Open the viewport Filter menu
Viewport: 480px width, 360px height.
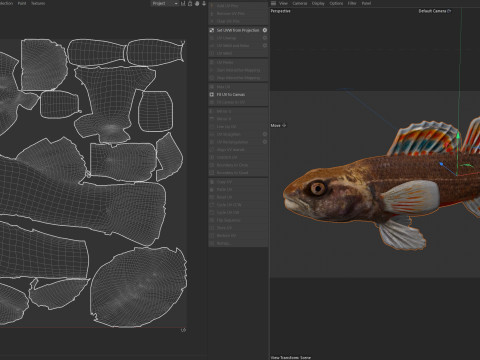pyautogui.click(x=352, y=3)
